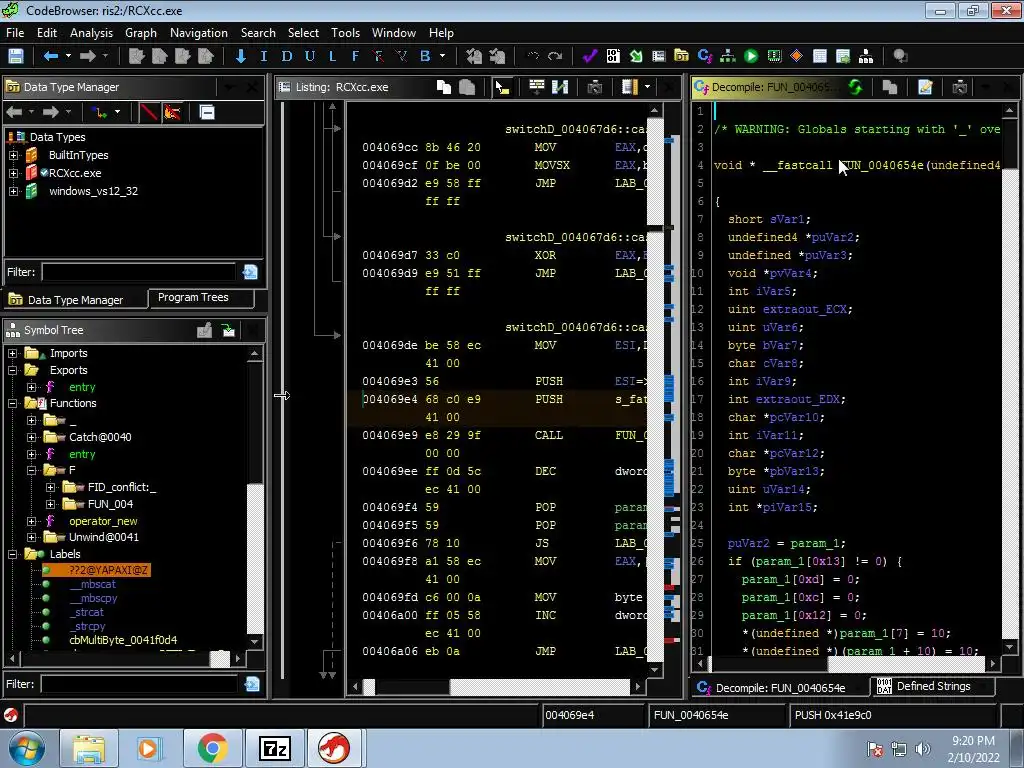Open Google Chrome from the taskbar
The width and height of the screenshot is (1024, 768).
click(x=212, y=748)
